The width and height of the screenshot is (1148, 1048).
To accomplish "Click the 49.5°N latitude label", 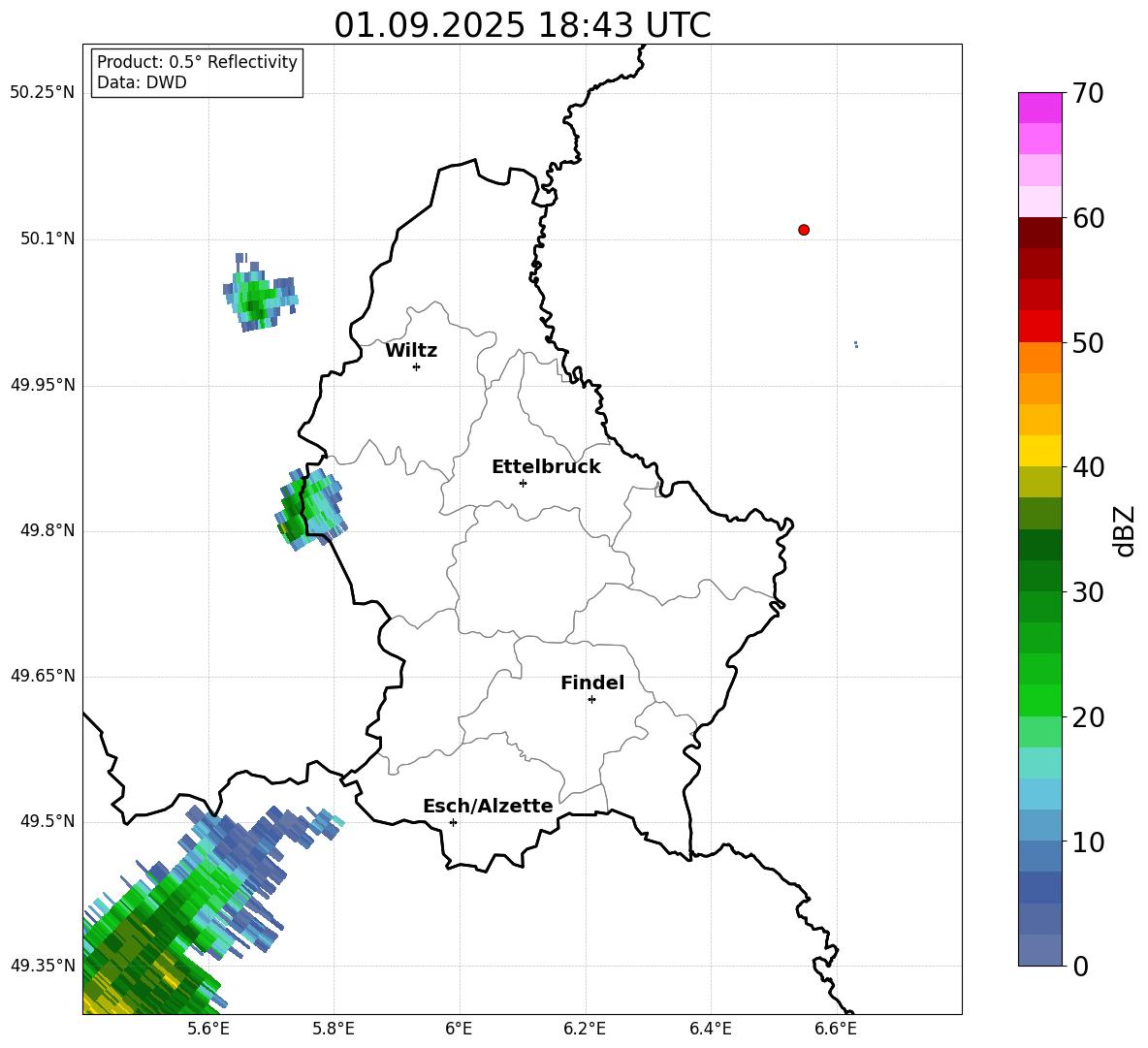I will [48, 821].
